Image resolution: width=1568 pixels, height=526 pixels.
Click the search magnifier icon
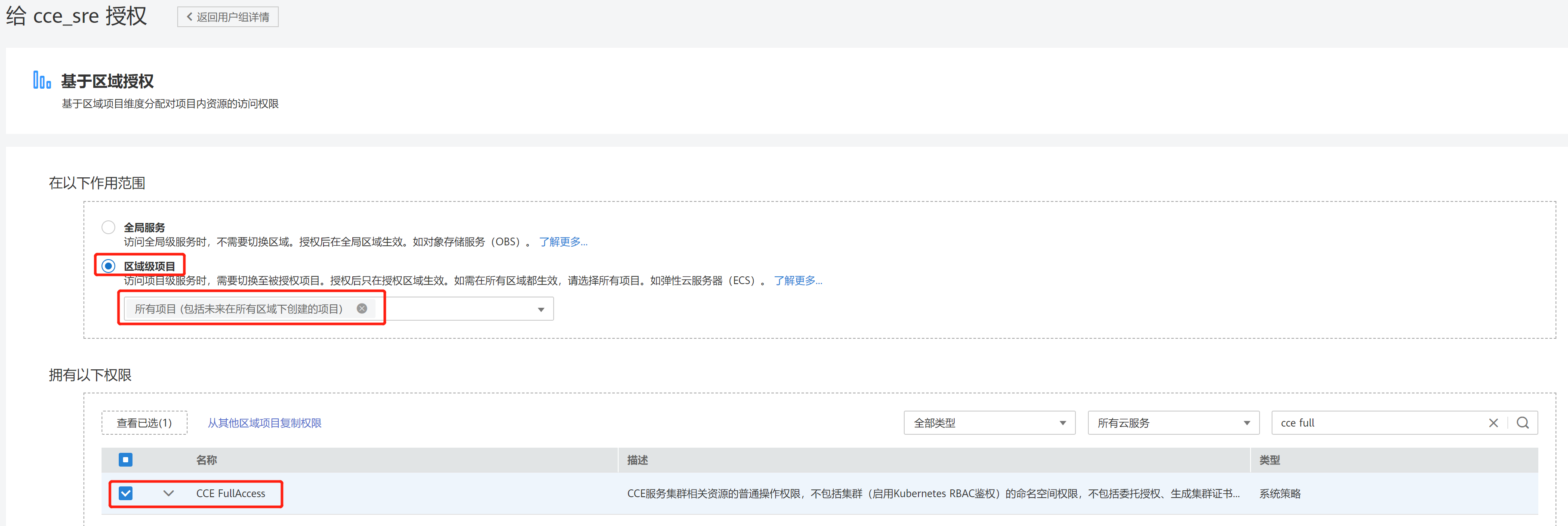point(1522,423)
